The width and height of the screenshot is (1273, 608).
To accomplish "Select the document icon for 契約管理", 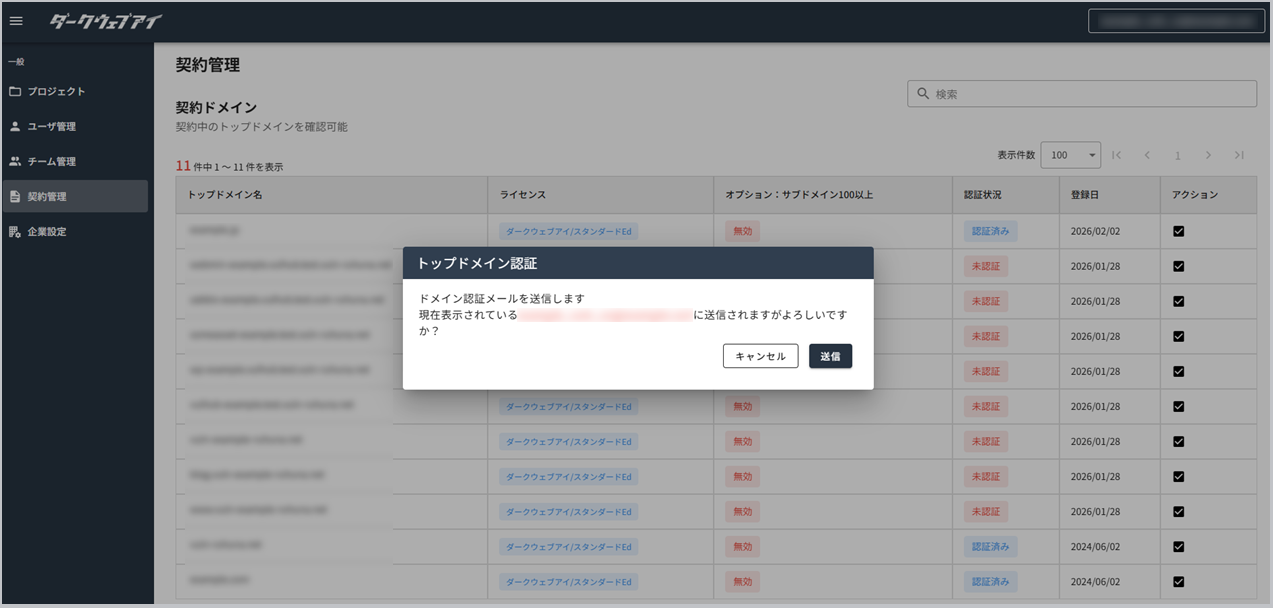I will 14,196.
